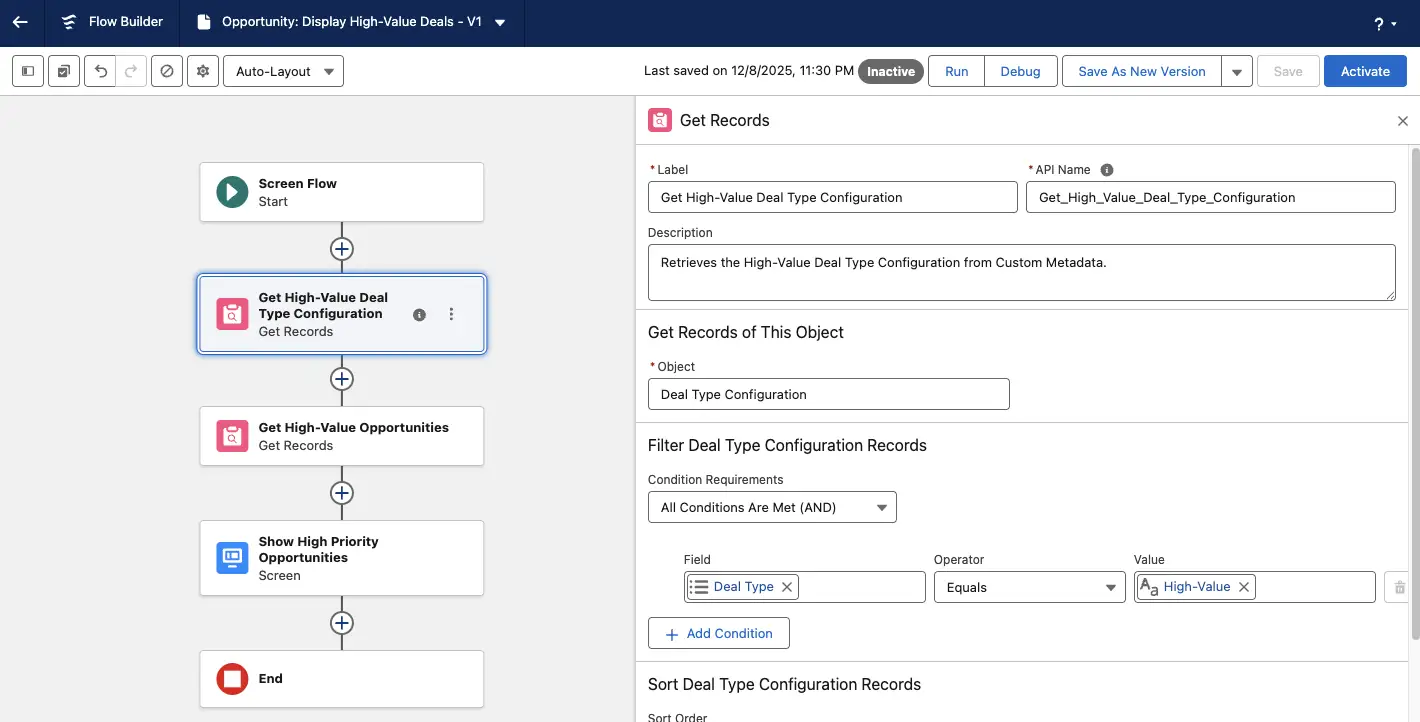
Task: Click the info icon on the selected Get Records node
Action: pos(419,314)
